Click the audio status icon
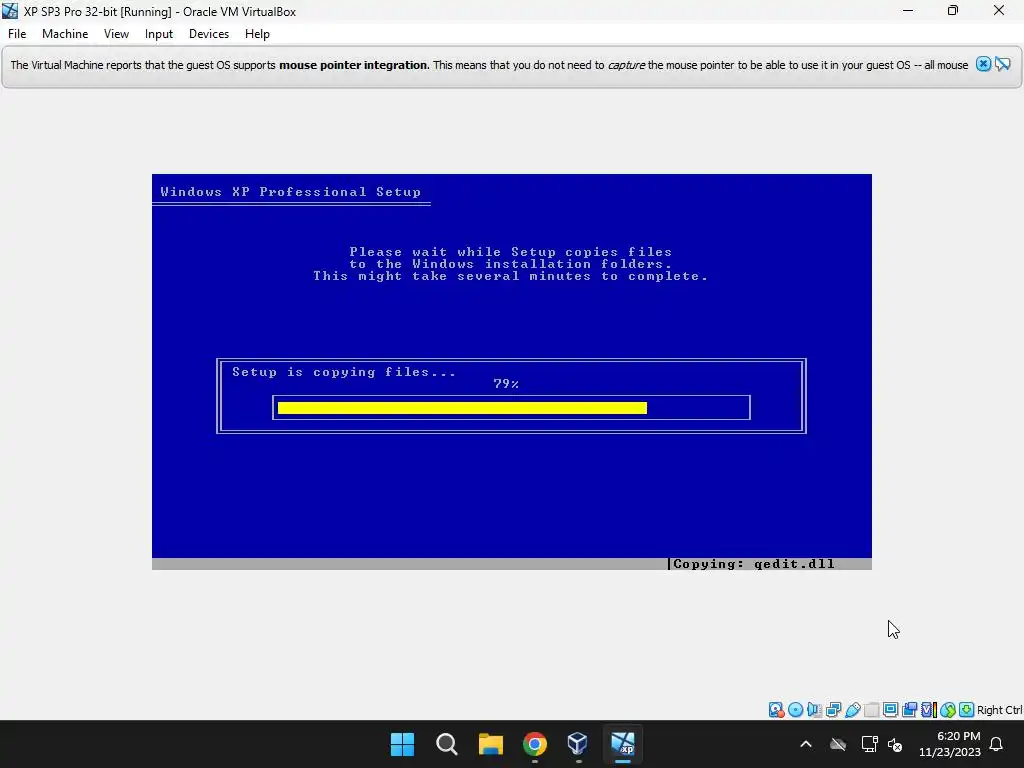 point(814,710)
